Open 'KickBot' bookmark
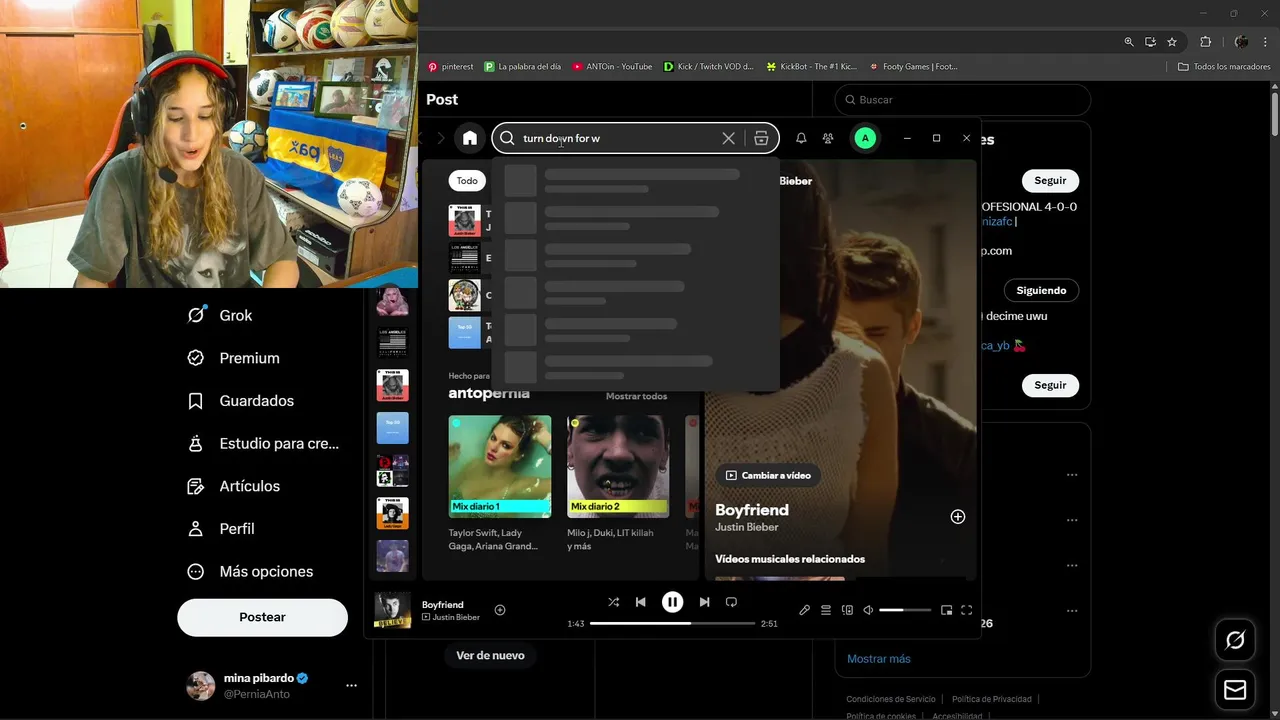The image size is (1280, 720). pyautogui.click(x=812, y=67)
